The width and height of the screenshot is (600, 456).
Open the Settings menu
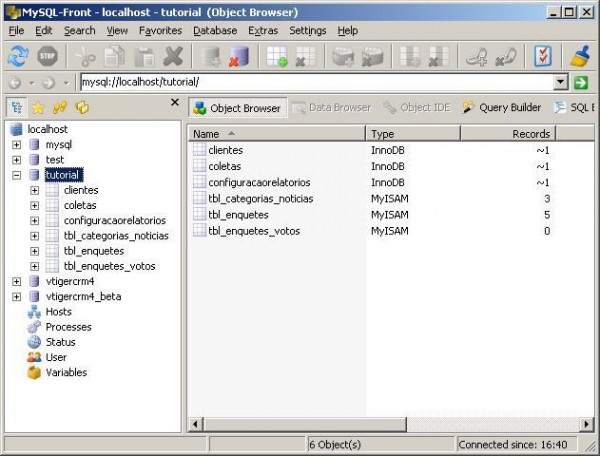click(x=308, y=31)
